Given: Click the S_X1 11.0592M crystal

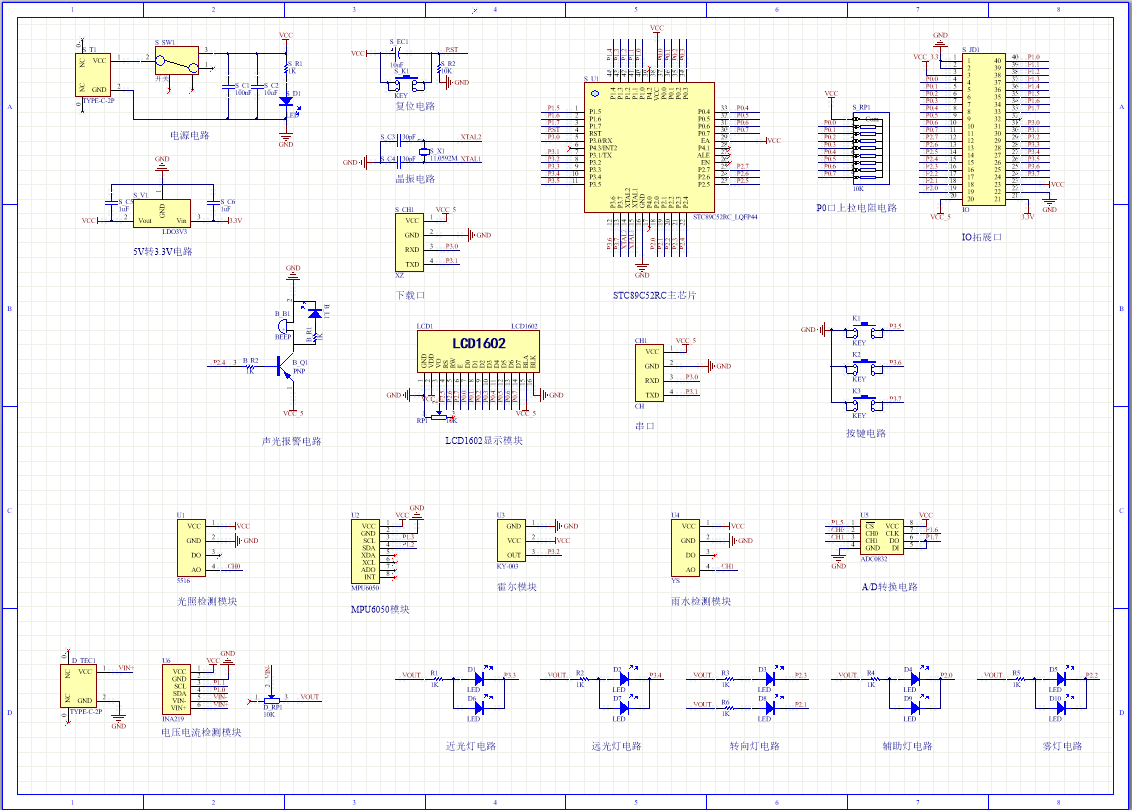Looking at the screenshot, I should click(x=424, y=151).
